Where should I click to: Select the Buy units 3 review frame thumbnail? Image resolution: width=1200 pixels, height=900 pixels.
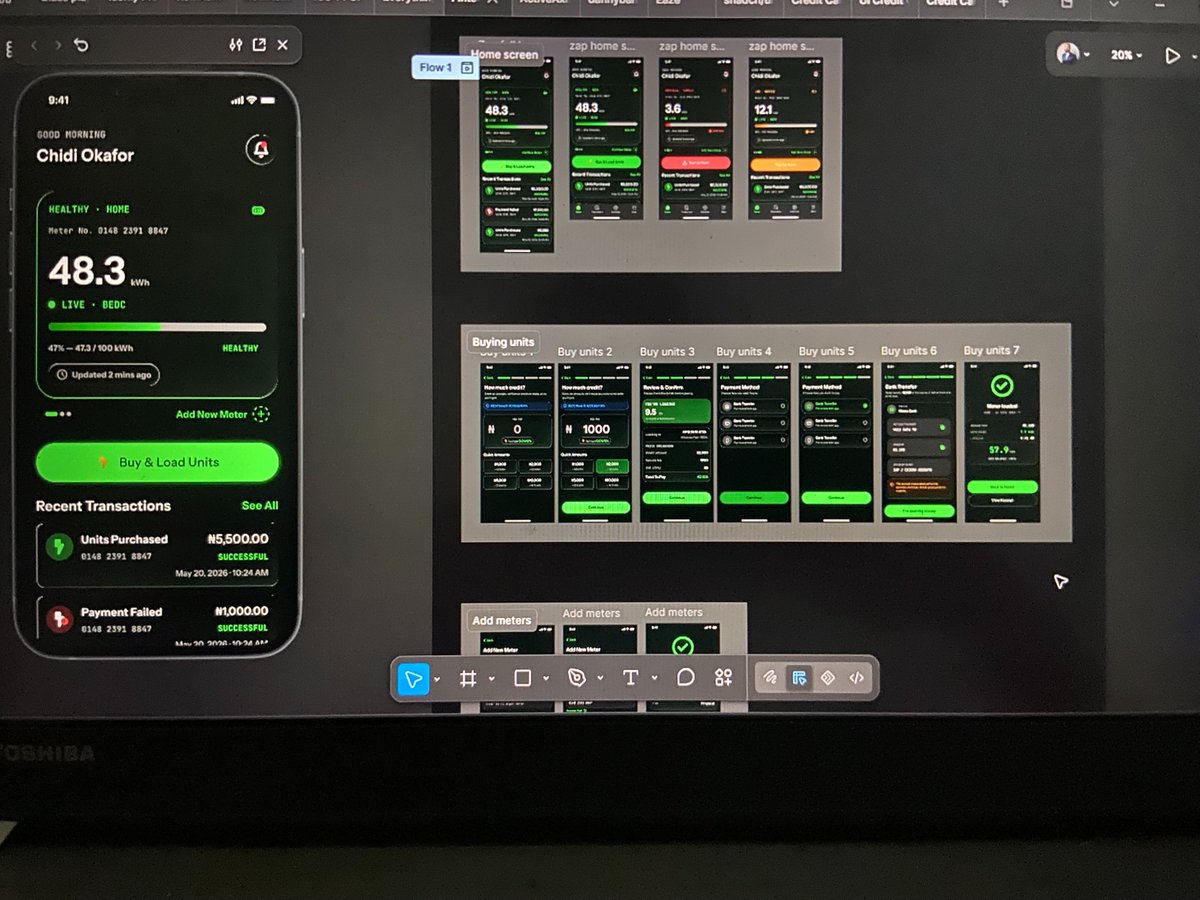pos(676,442)
